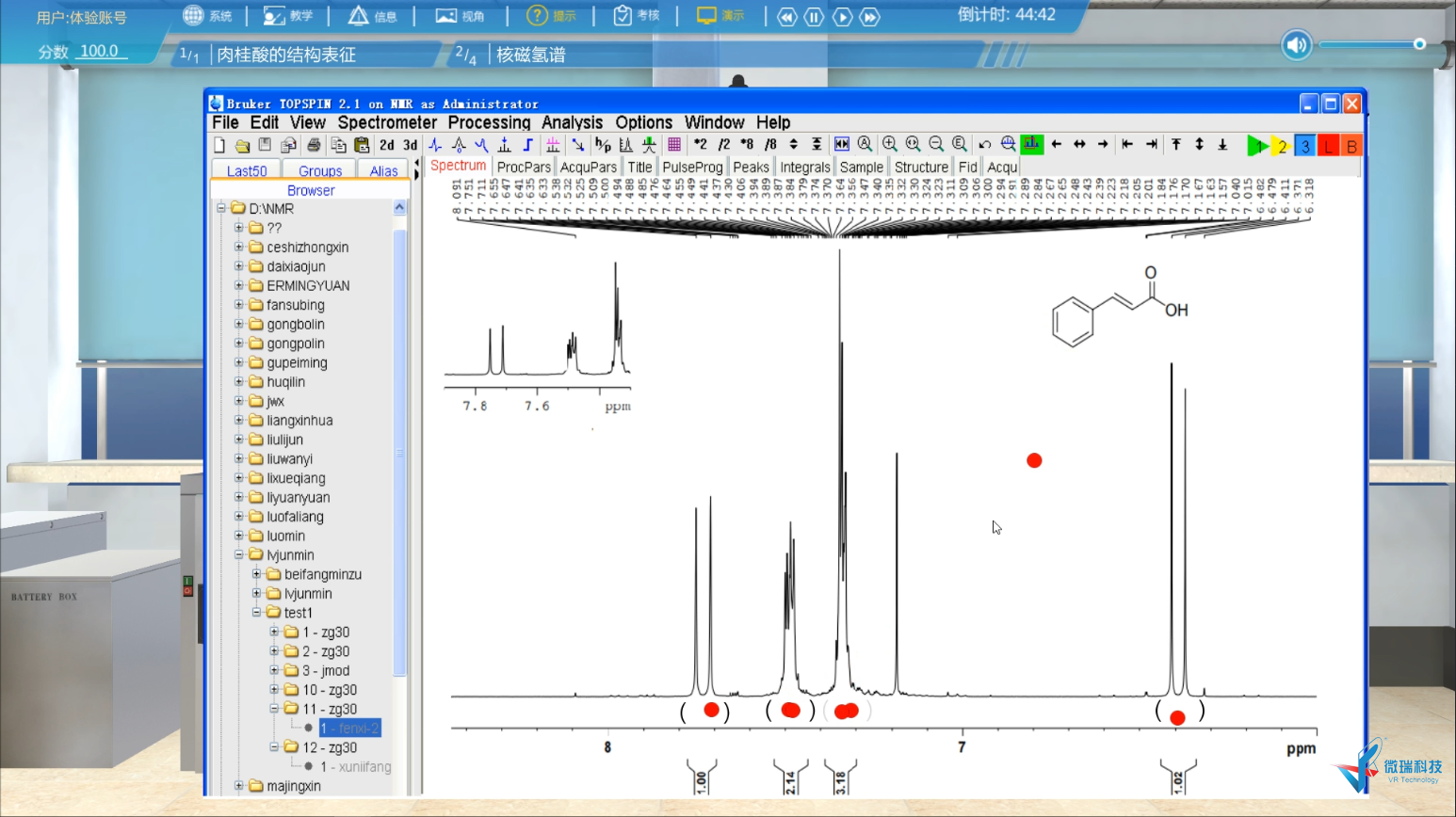This screenshot has width=1456, height=817.
Task: Open the Spectrometer menu
Action: (387, 122)
